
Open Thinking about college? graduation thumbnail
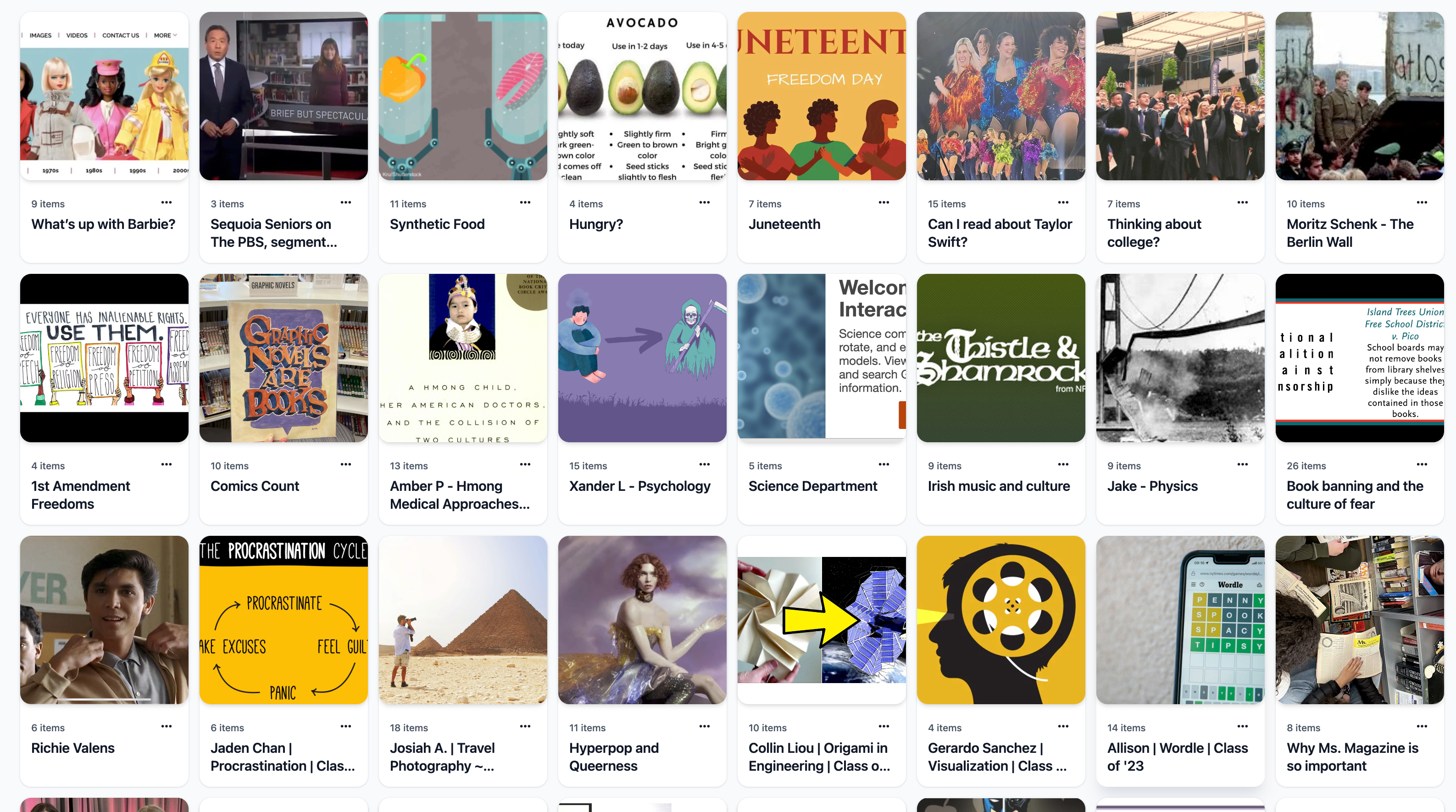click(1180, 96)
